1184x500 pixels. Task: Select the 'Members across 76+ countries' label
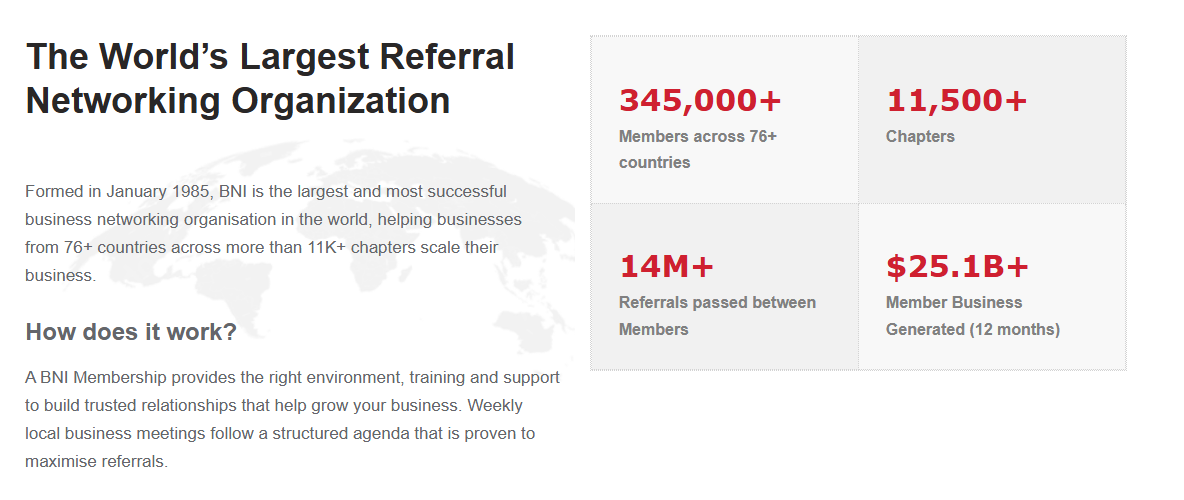point(698,149)
